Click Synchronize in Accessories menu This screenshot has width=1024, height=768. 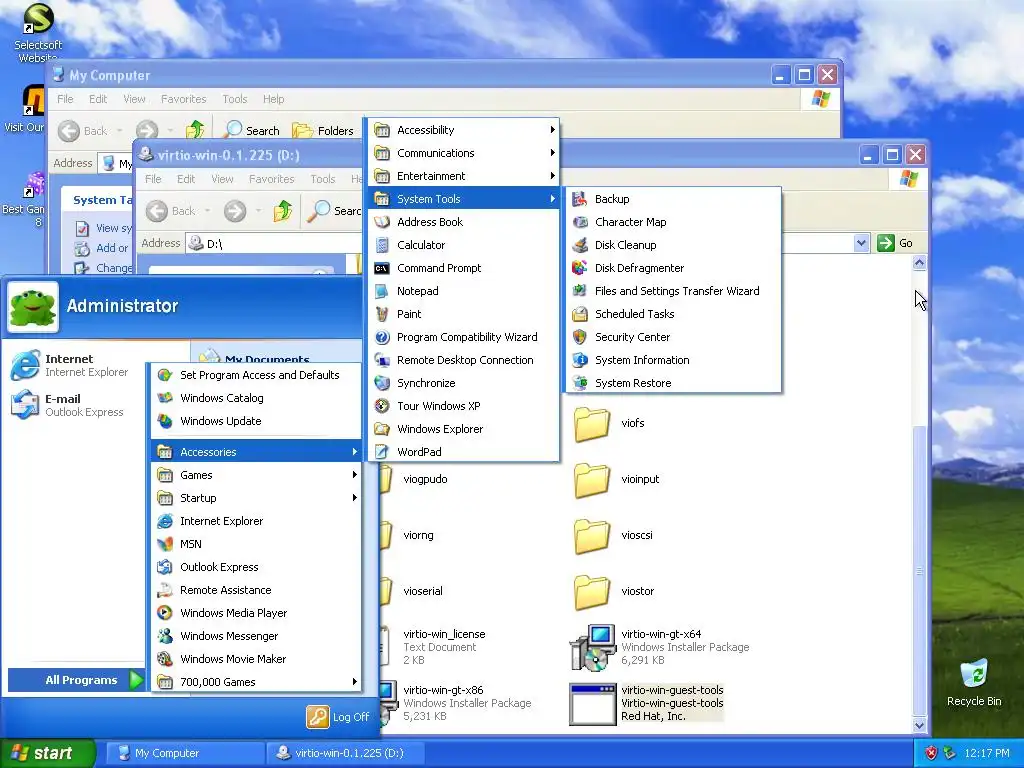[464, 383]
